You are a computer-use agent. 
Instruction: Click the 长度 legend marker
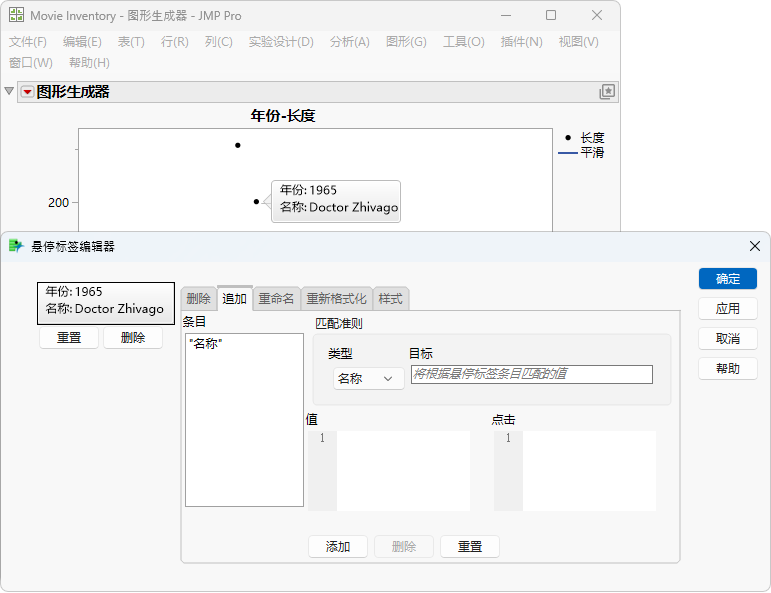[x=568, y=138]
